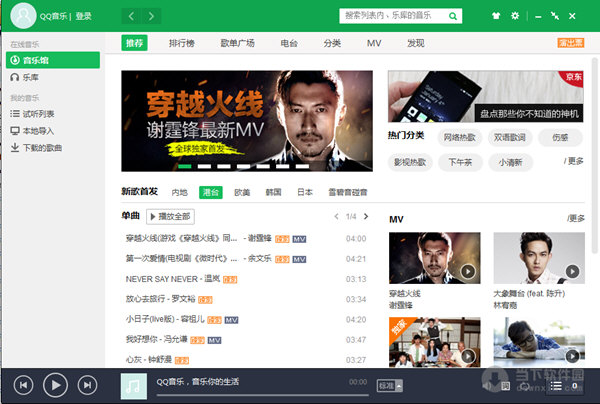Viewport: 600px width, 404px height.
Task: Filter new songs by 欧美
Action: [242, 192]
